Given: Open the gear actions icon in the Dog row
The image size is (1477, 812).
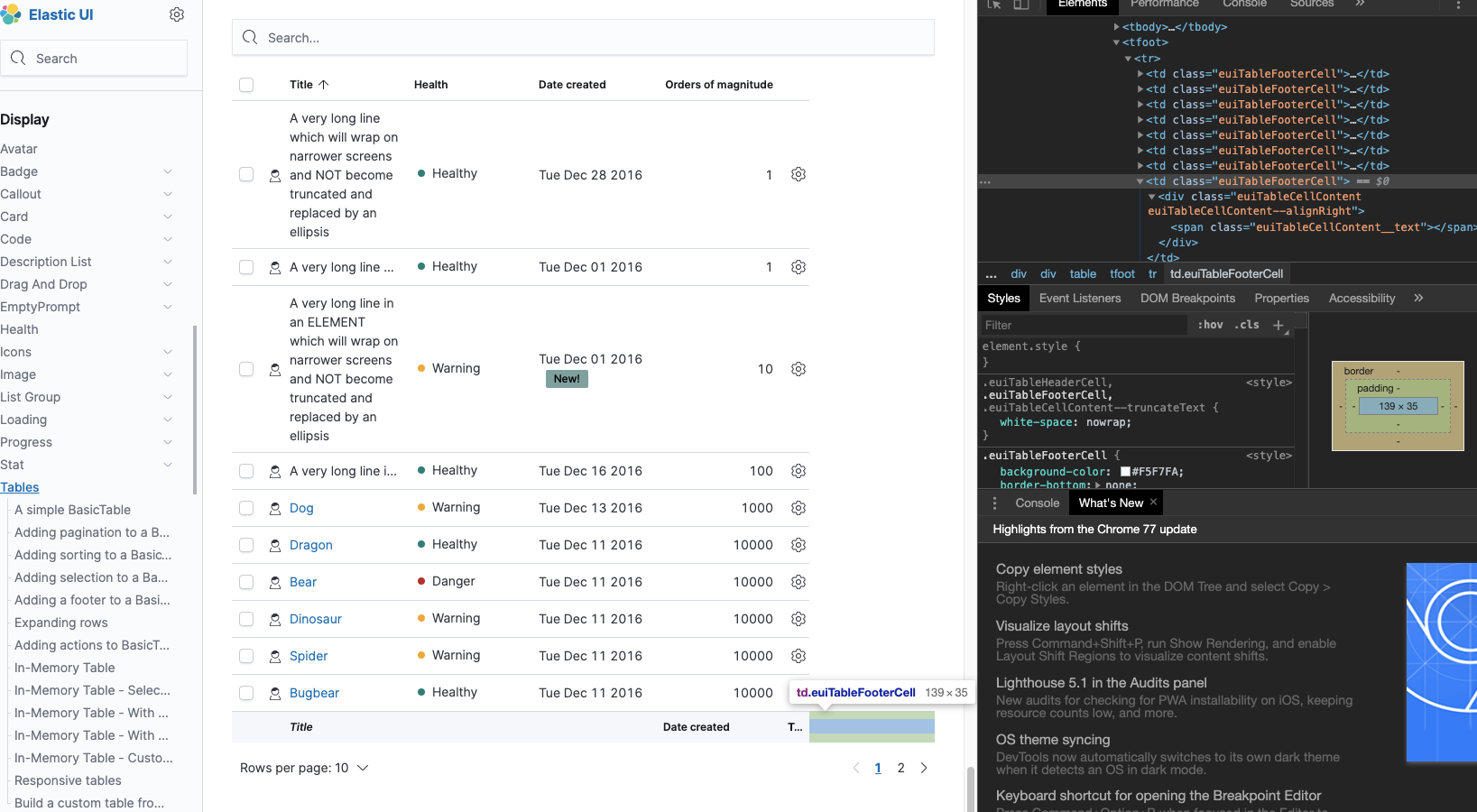Looking at the screenshot, I should coord(798,508).
